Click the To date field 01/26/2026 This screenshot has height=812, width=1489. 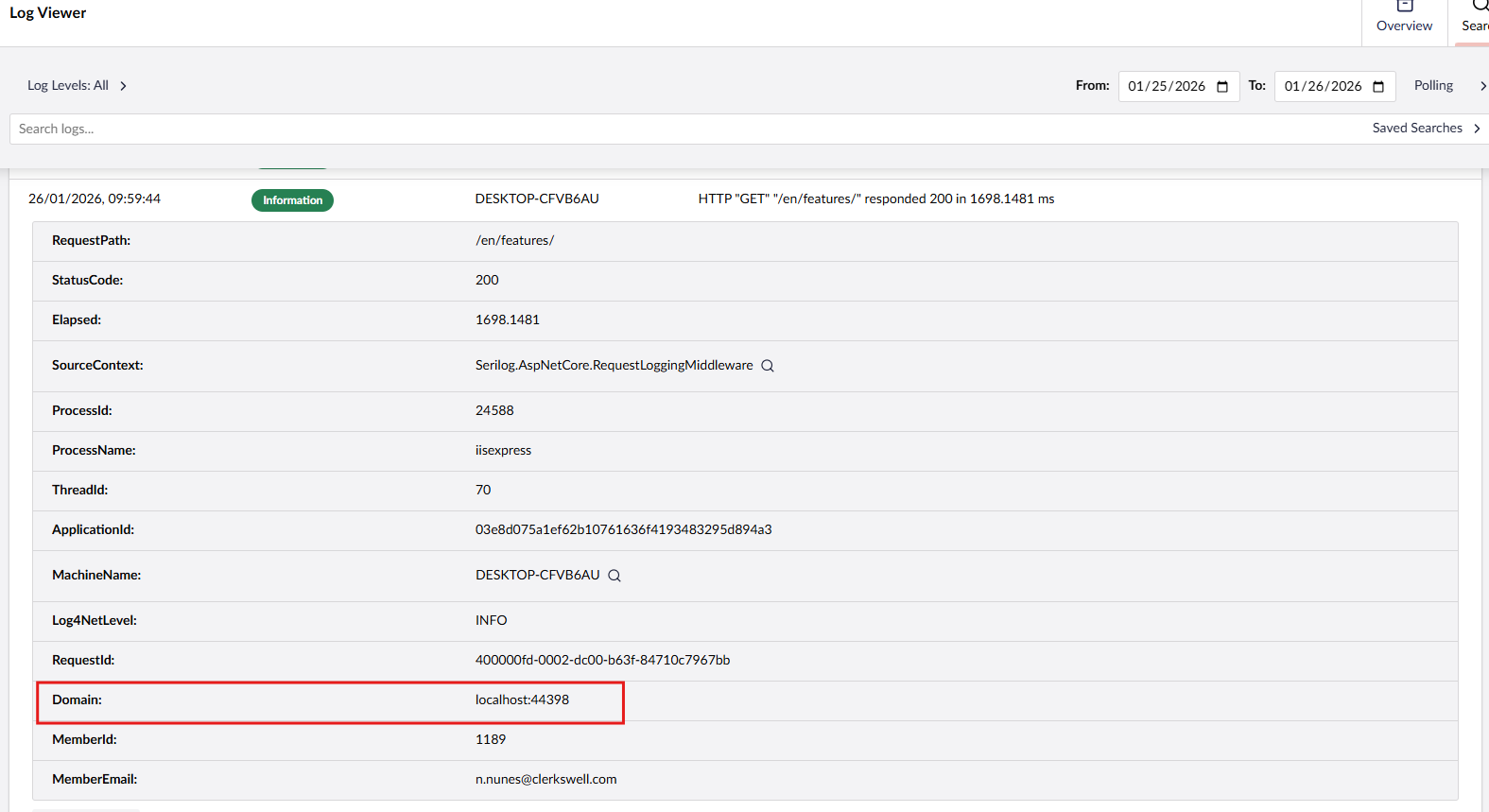(x=1323, y=87)
